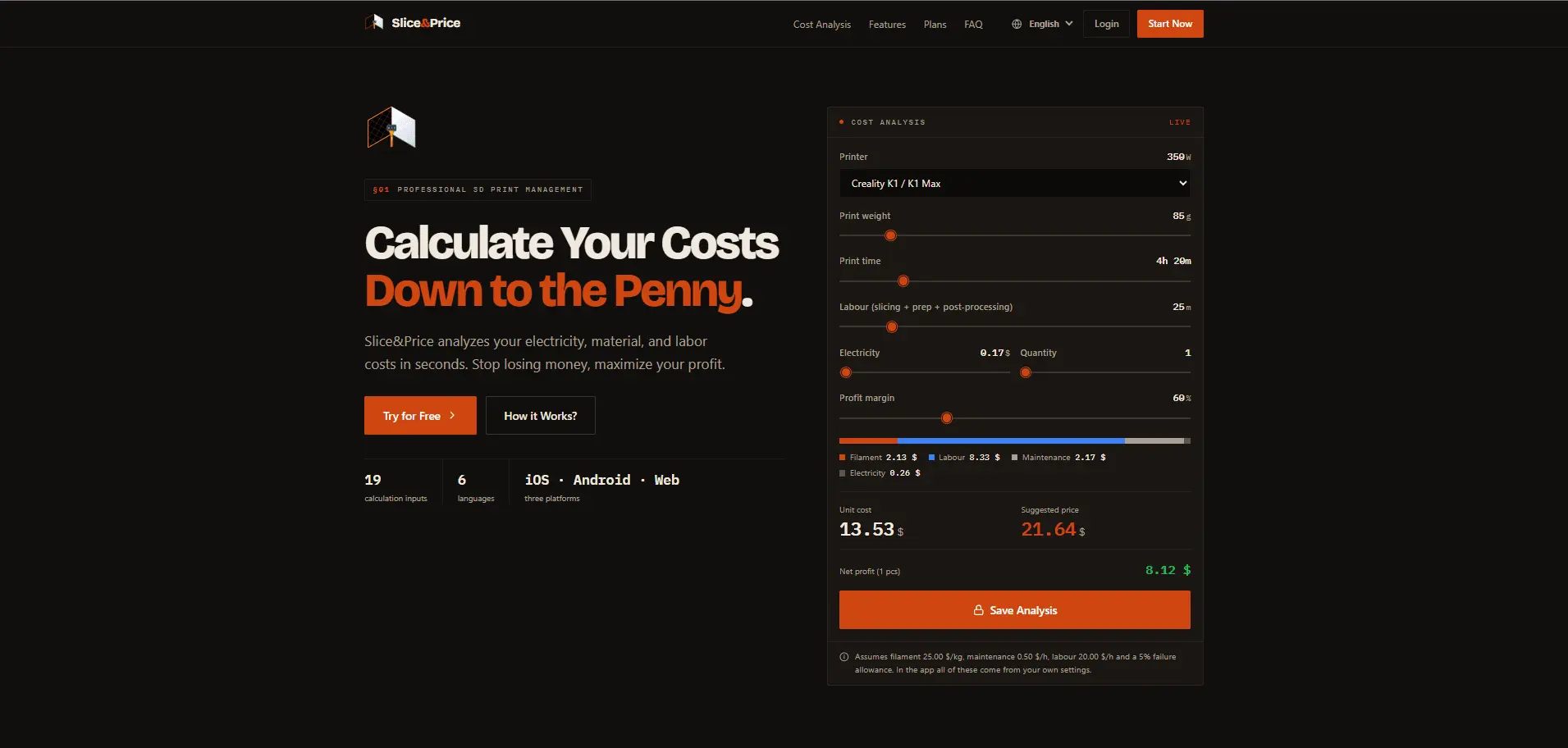Click the How it Works? button
This screenshot has width=1568, height=748.
[x=541, y=416]
